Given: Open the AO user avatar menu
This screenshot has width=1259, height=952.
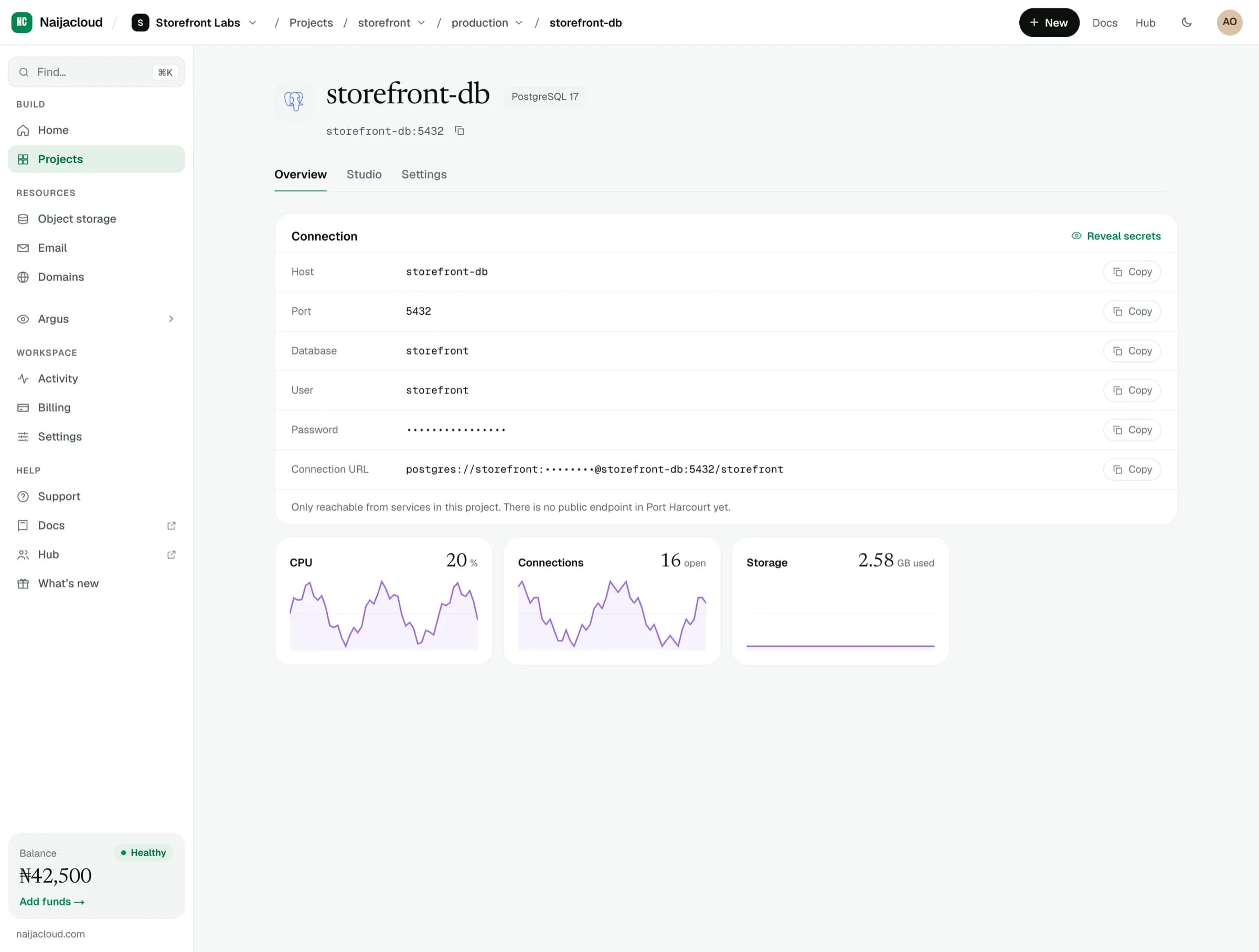Looking at the screenshot, I should click(x=1230, y=22).
